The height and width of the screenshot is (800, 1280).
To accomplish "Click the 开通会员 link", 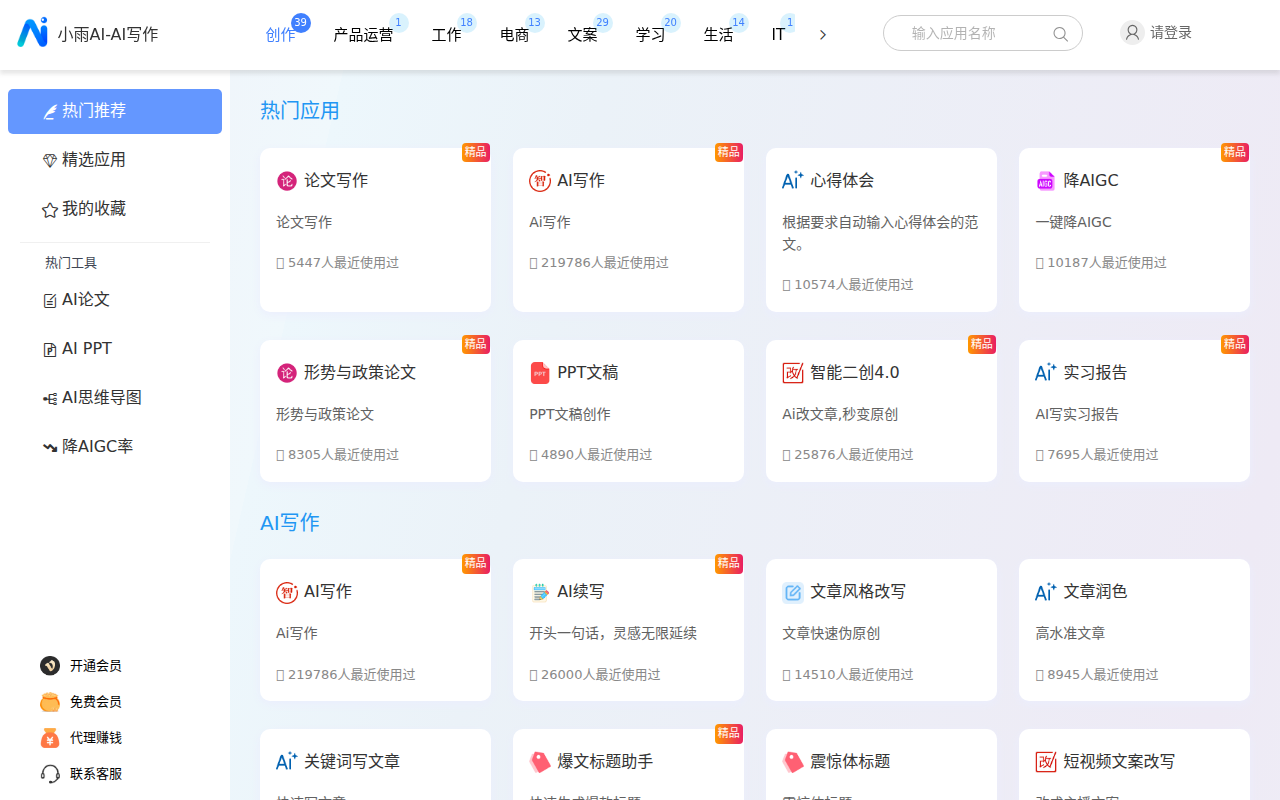I will [96, 666].
